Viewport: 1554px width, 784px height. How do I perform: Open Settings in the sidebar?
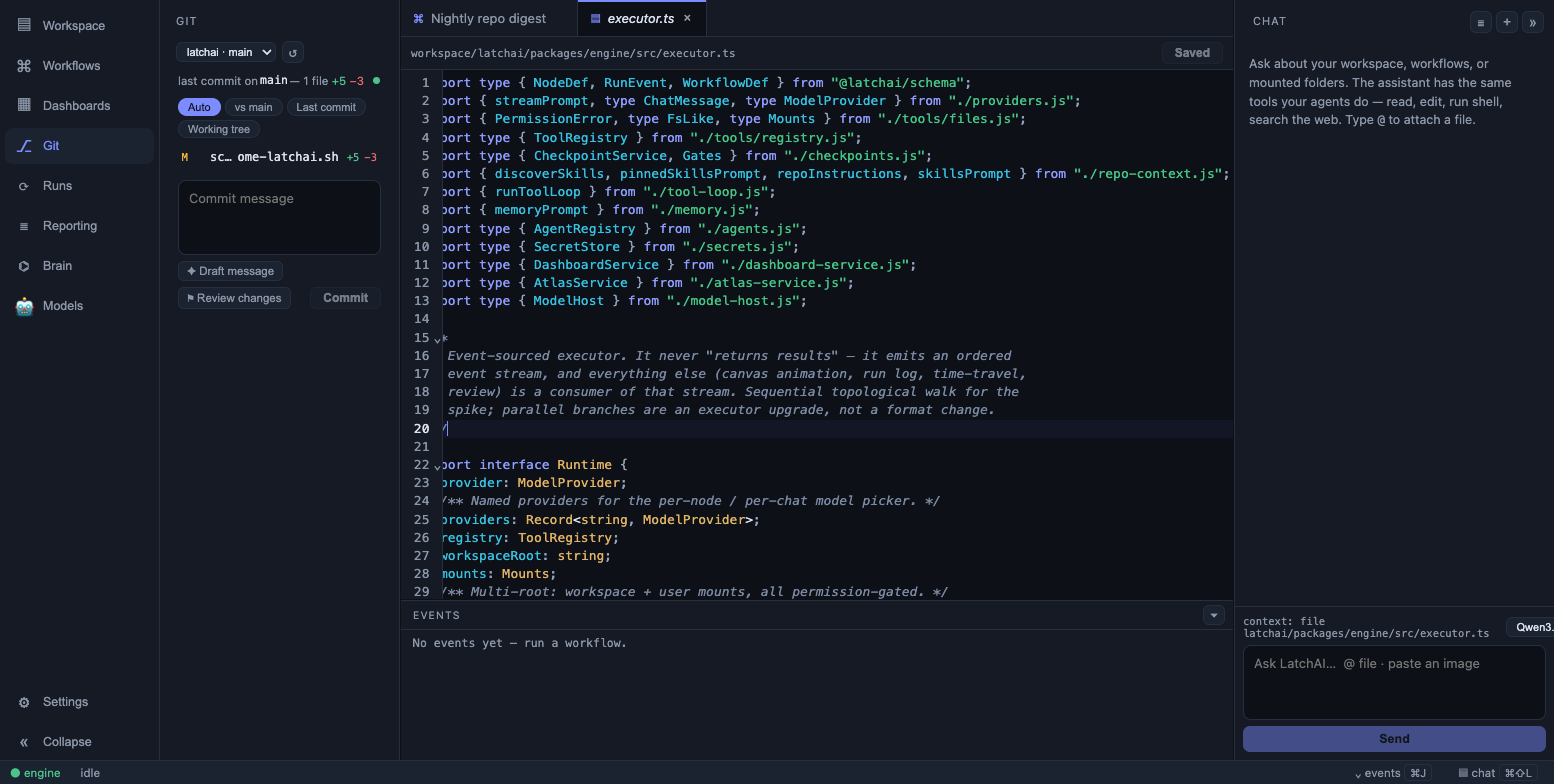point(78,701)
